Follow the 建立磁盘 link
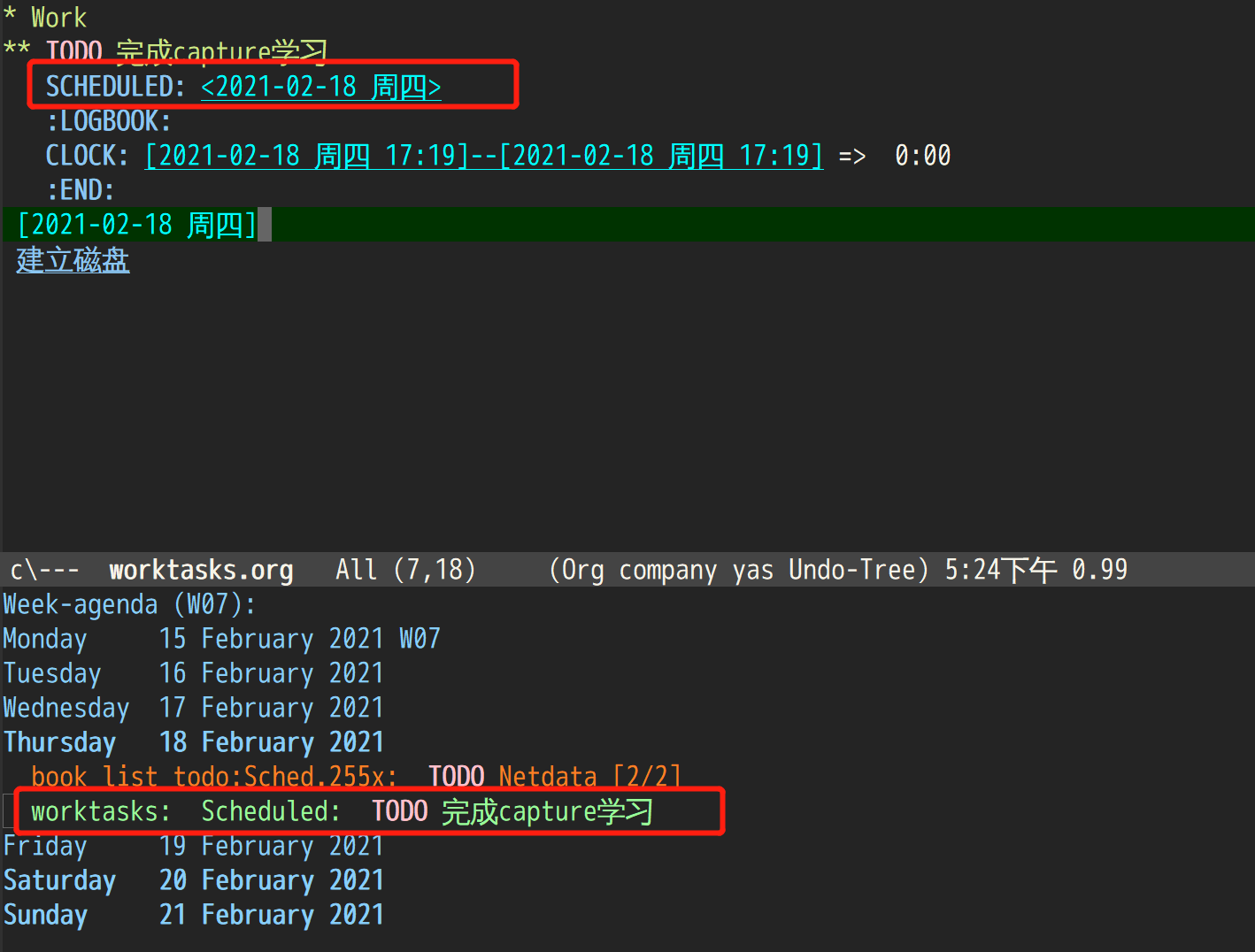The height and width of the screenshot is (952, 1255). [73, 260]
